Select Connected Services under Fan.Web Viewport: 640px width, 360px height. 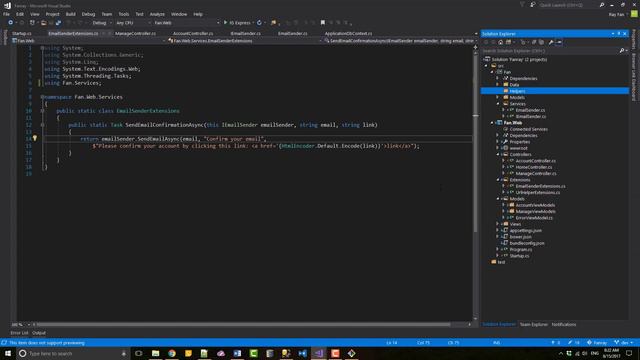[x=528, y=129]
